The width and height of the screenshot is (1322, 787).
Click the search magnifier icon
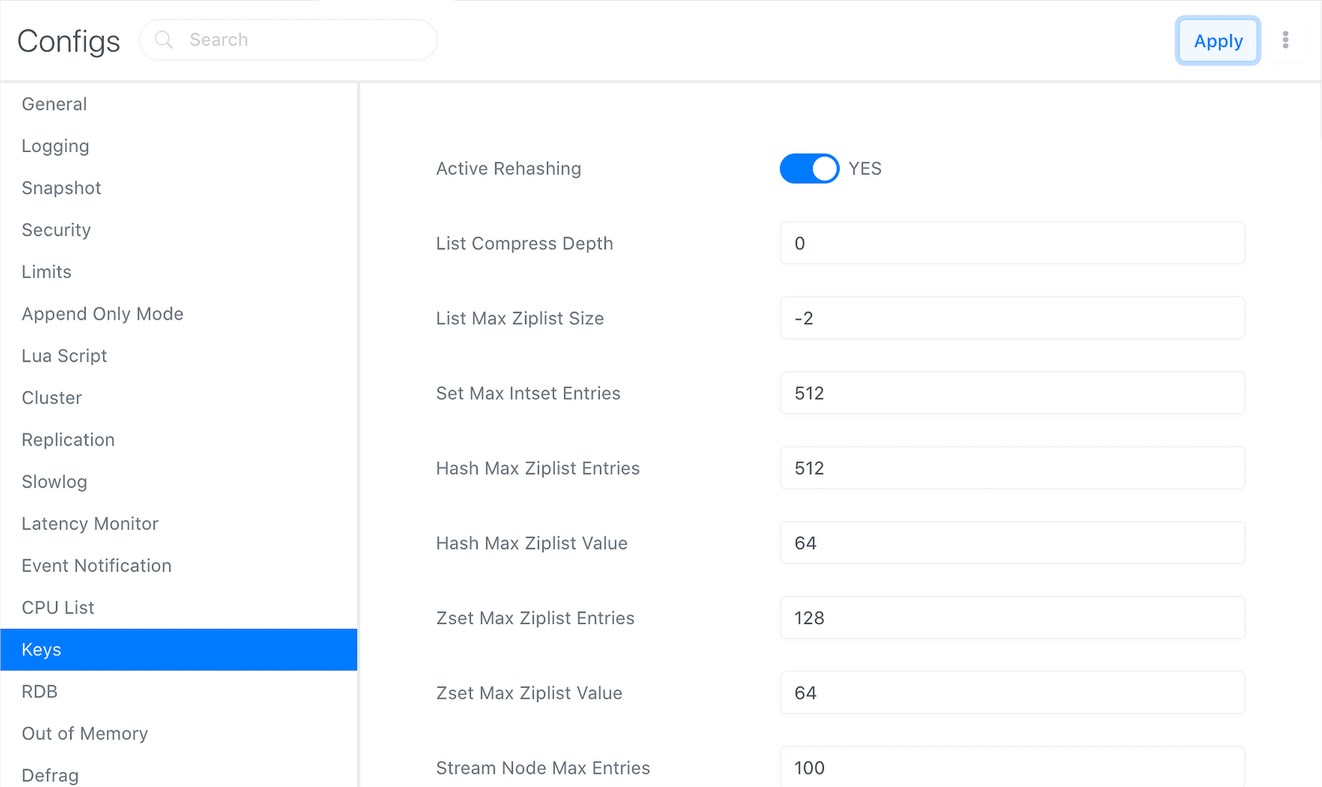pyautogui.click(x=164, y=40)
